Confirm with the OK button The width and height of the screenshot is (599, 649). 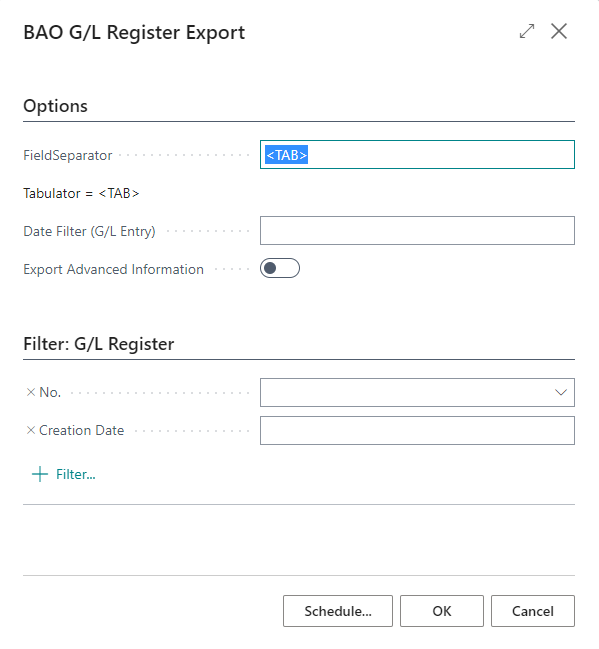pyautogui.click(x=442, y=611)
